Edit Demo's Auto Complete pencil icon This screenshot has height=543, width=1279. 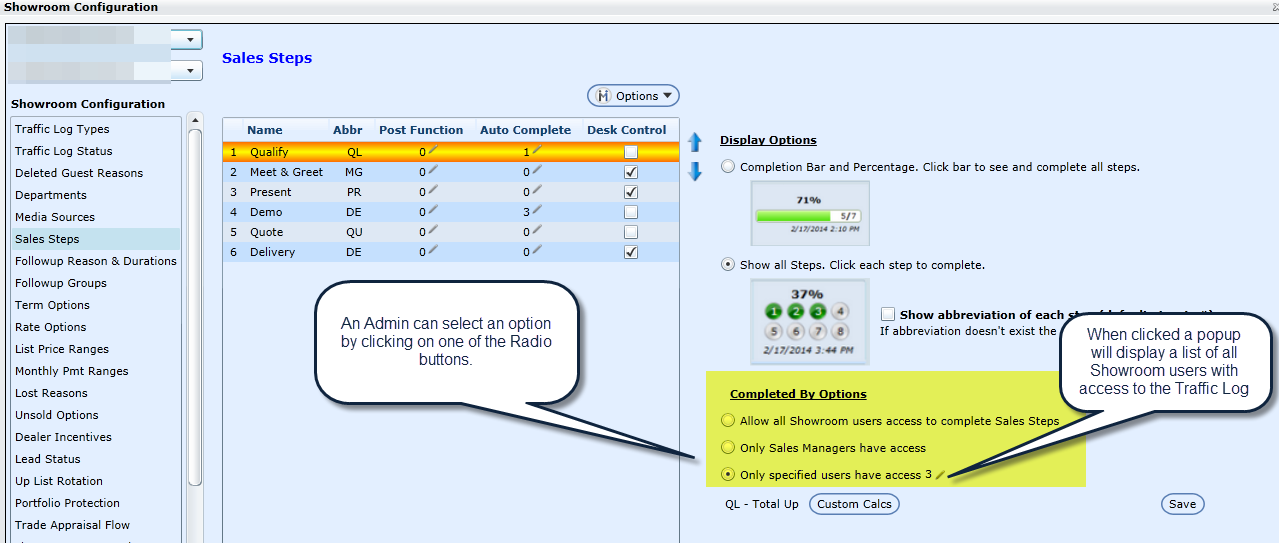pyautogui.click(x=537, y=211)
